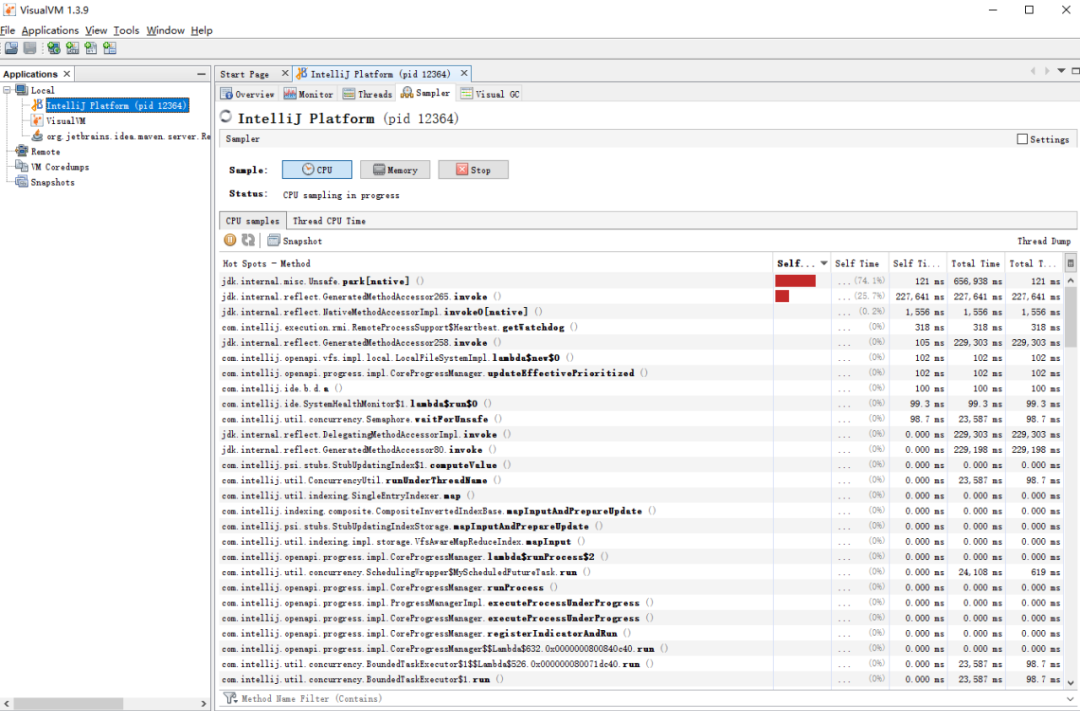Image resolution: width=1080 pixels, height=711 pixels.
Task: Click the vertical scrollbar thumb of the Hot Spots table
Action: point(1070,317)
